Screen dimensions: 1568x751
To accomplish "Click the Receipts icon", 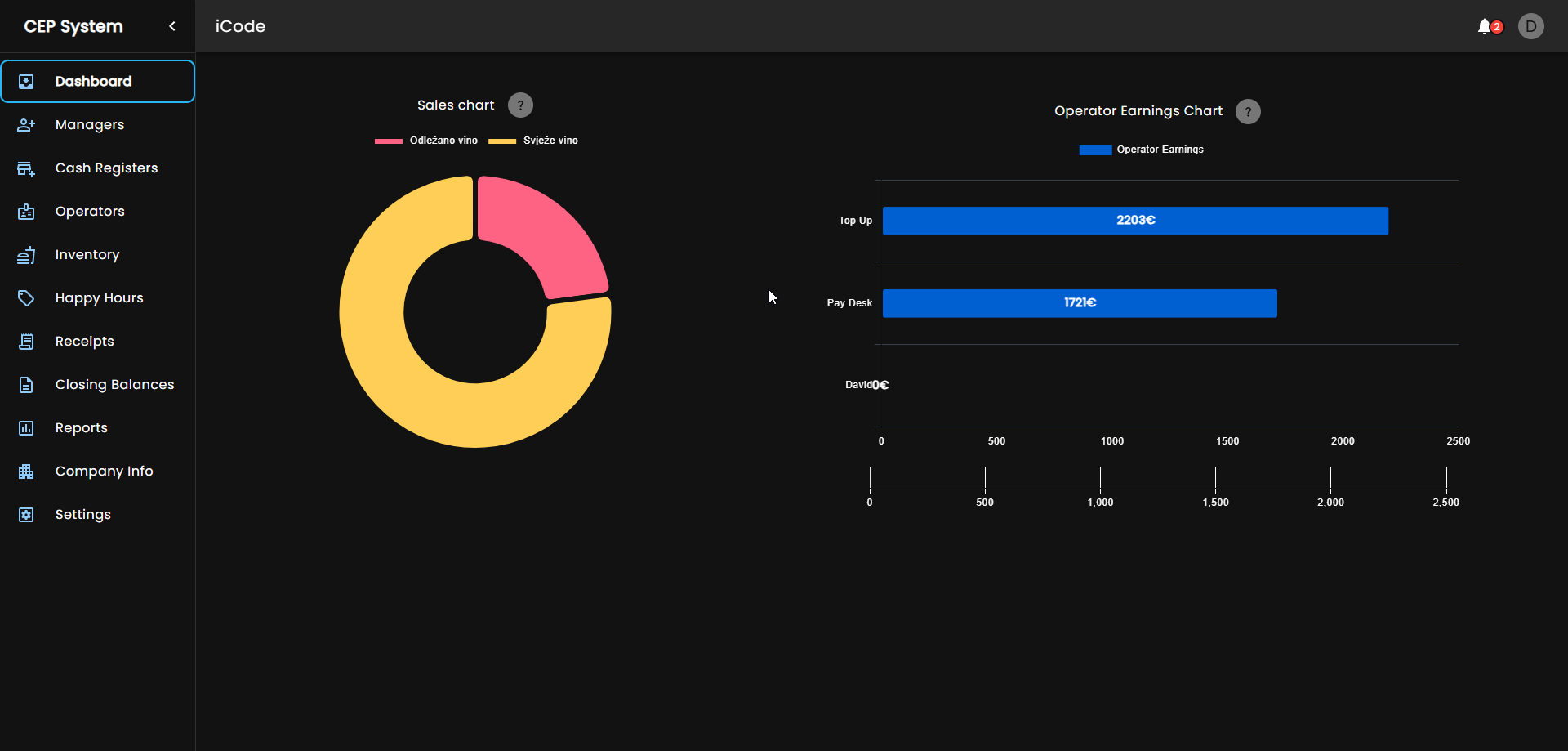I will coord(26,342).
